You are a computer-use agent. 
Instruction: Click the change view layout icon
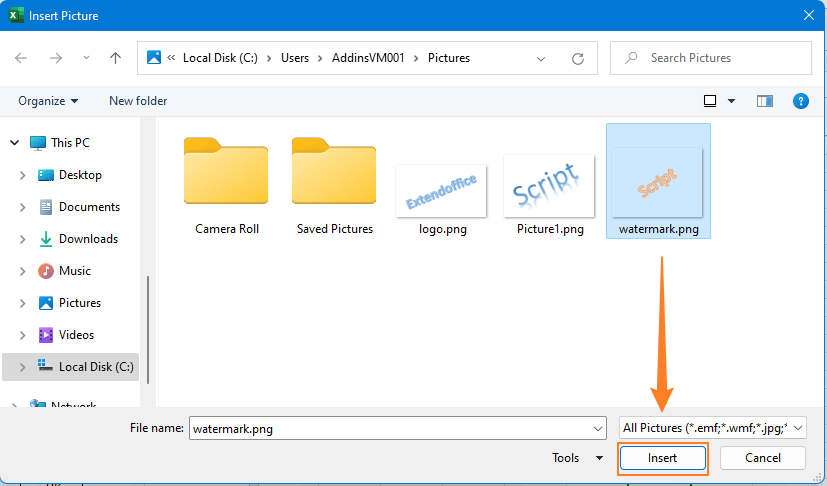(x=710, y=101)
